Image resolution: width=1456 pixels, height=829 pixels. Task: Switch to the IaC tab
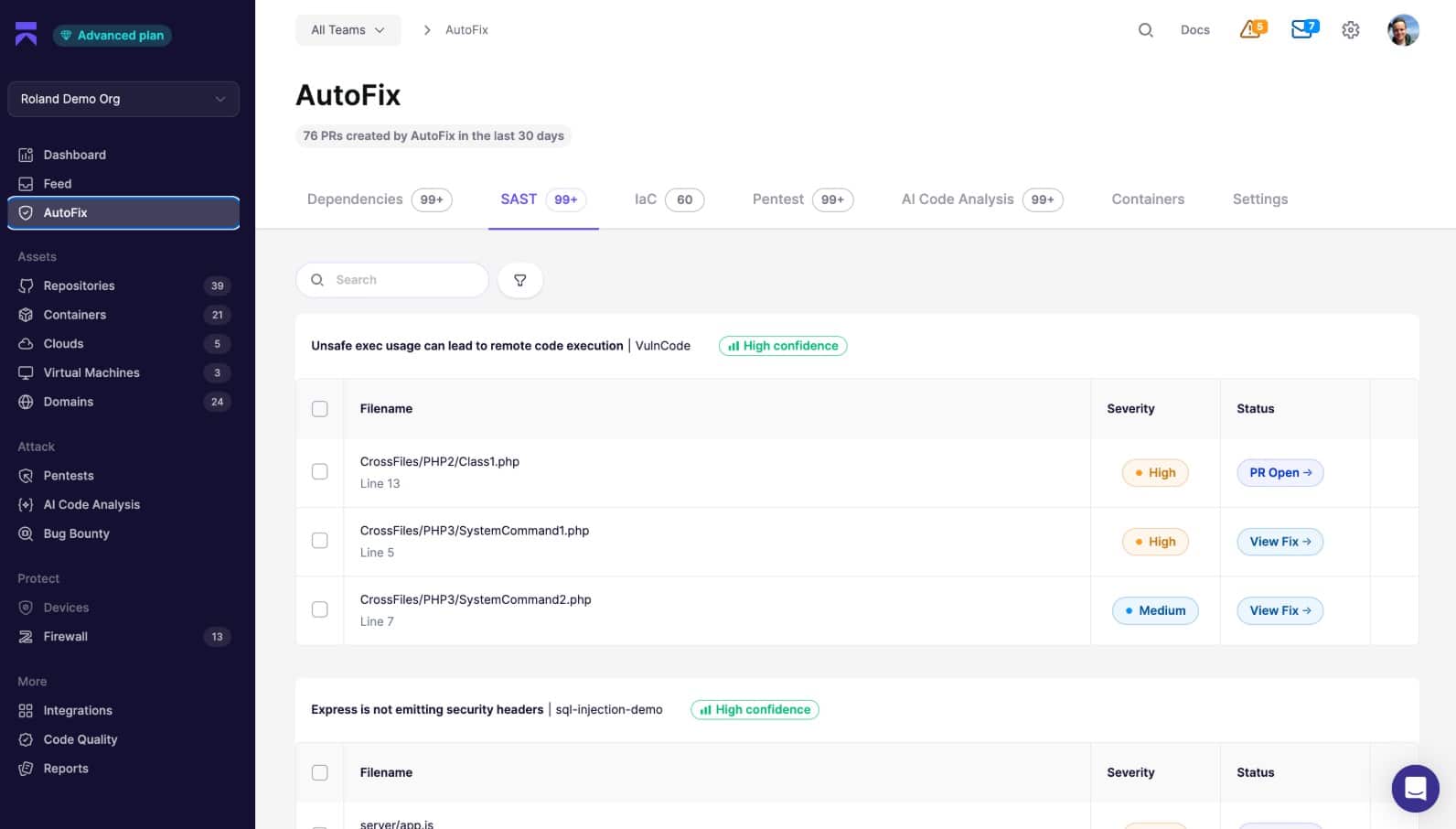pos(669,199)
